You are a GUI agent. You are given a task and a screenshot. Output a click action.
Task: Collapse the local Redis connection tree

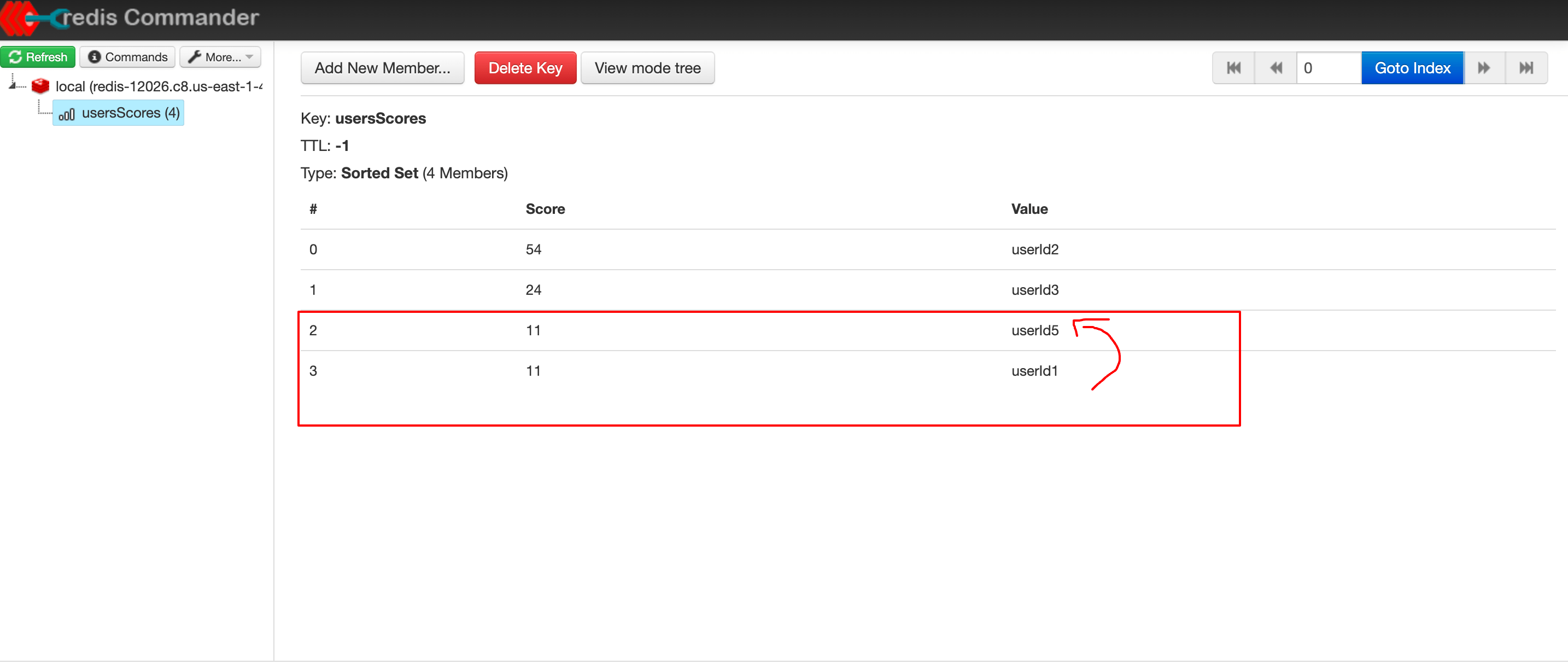[12, 84]
